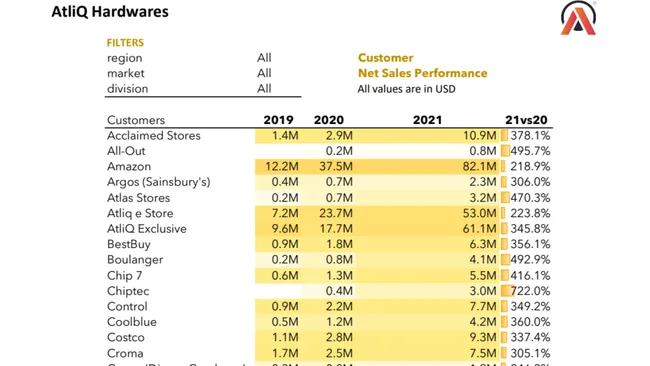
Task: Click Chiptec growth value 722.0%
Action: point(530,291)
